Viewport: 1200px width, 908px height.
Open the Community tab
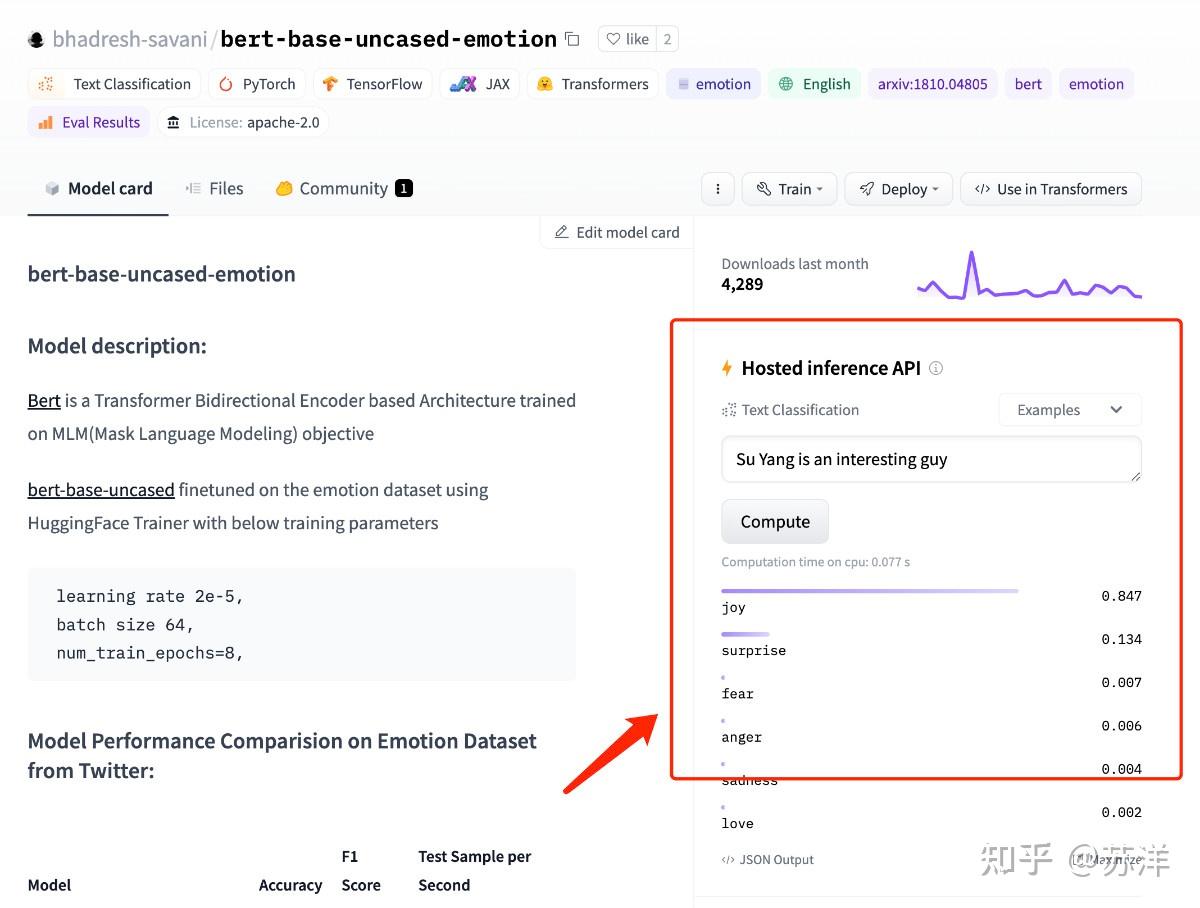(x=343, y=188)
